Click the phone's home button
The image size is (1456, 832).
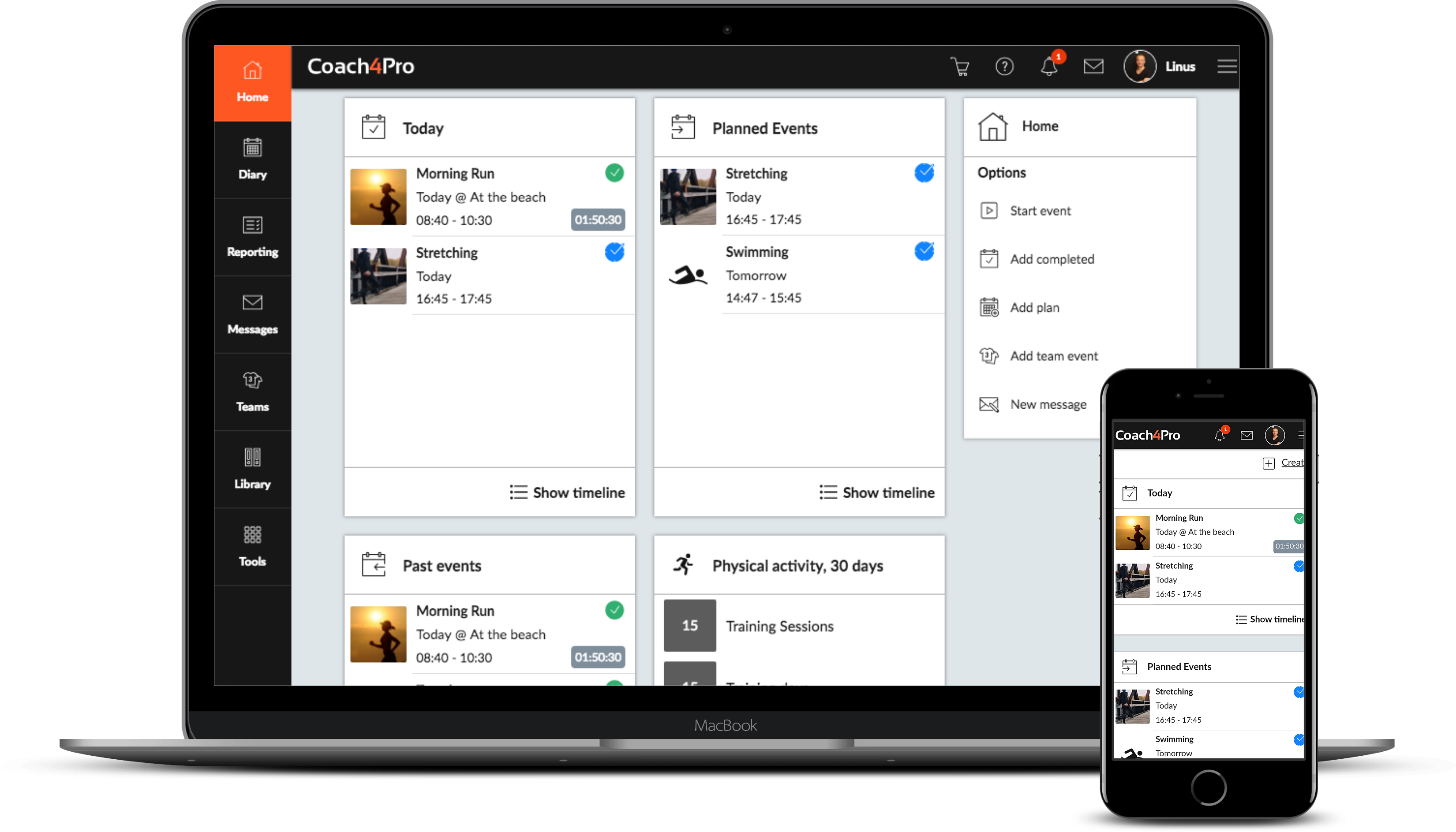(1209, 789)
